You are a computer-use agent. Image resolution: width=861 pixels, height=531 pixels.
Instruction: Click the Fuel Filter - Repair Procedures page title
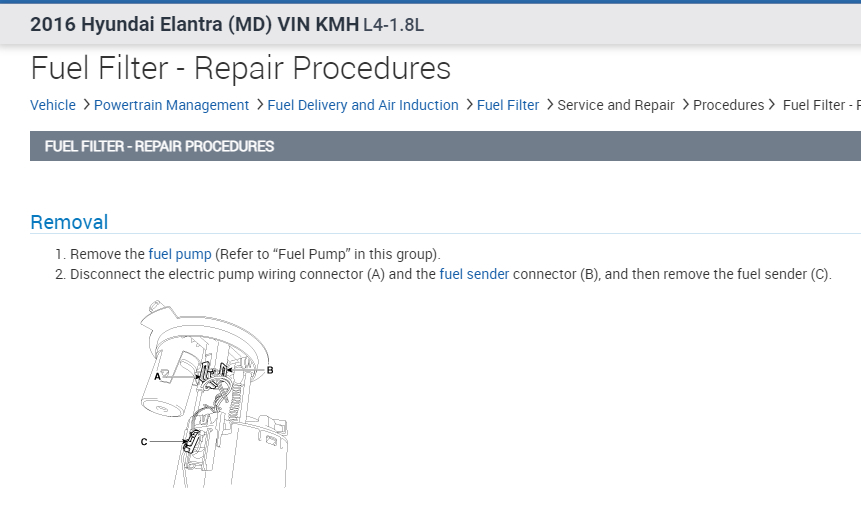pyautogui.click(x=241, y=68)
